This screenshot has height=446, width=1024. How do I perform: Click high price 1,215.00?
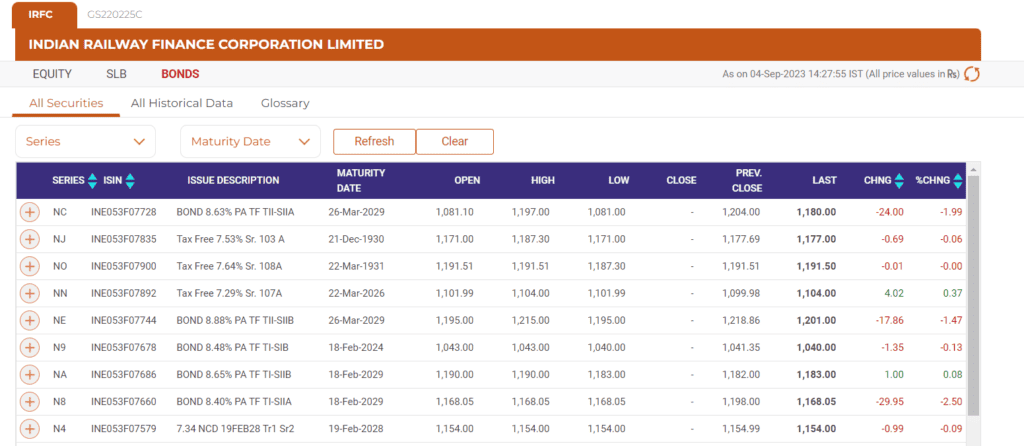pos(530,321)
